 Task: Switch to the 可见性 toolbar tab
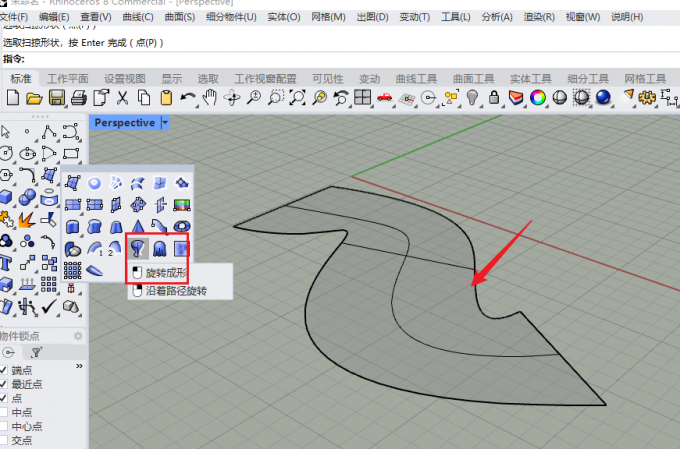(x=328, y=79)
